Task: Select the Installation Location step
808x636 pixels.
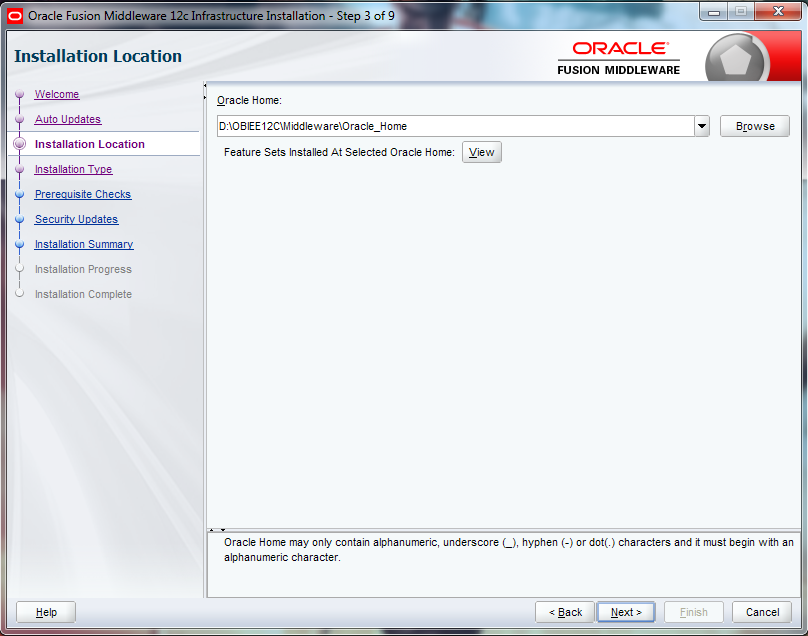Action: pos(90,144)
